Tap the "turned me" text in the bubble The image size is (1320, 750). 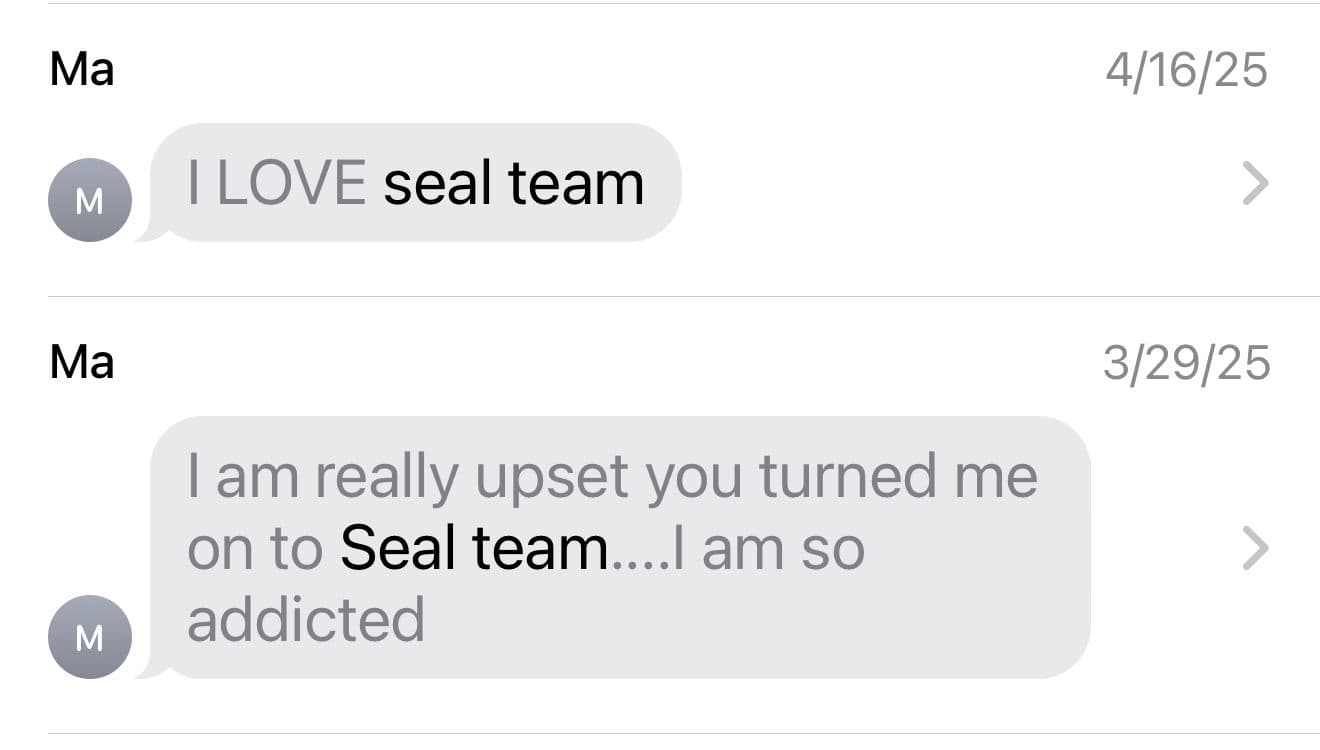point(898,476)
